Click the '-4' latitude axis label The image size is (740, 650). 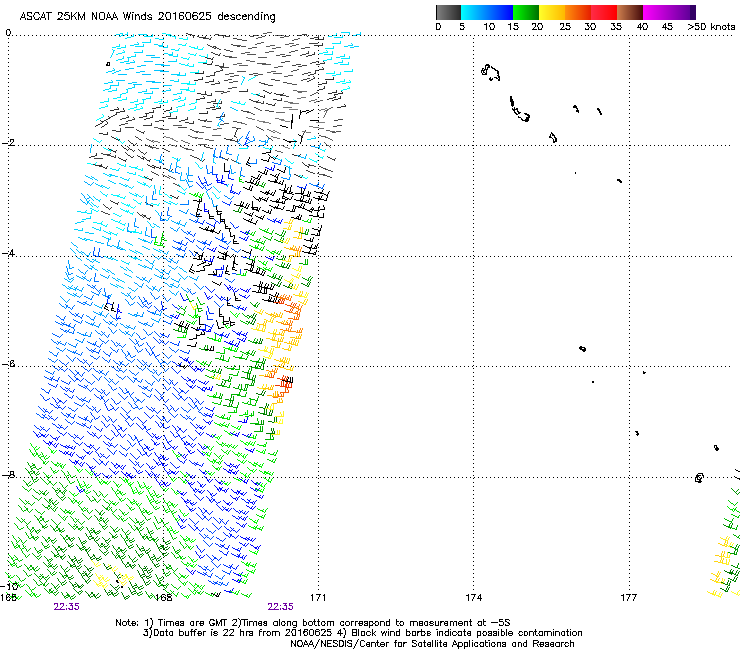point(9,253)
